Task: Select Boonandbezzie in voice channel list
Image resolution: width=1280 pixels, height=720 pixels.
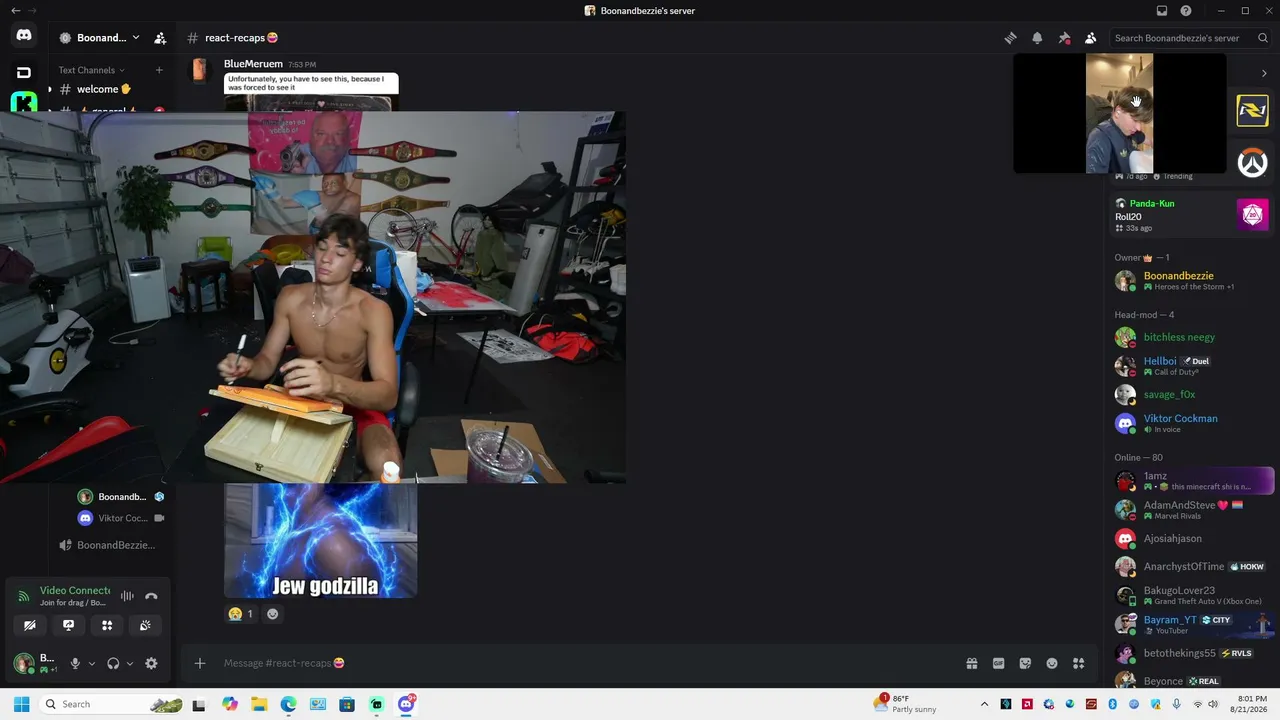Action: click(x=121, y=497)
